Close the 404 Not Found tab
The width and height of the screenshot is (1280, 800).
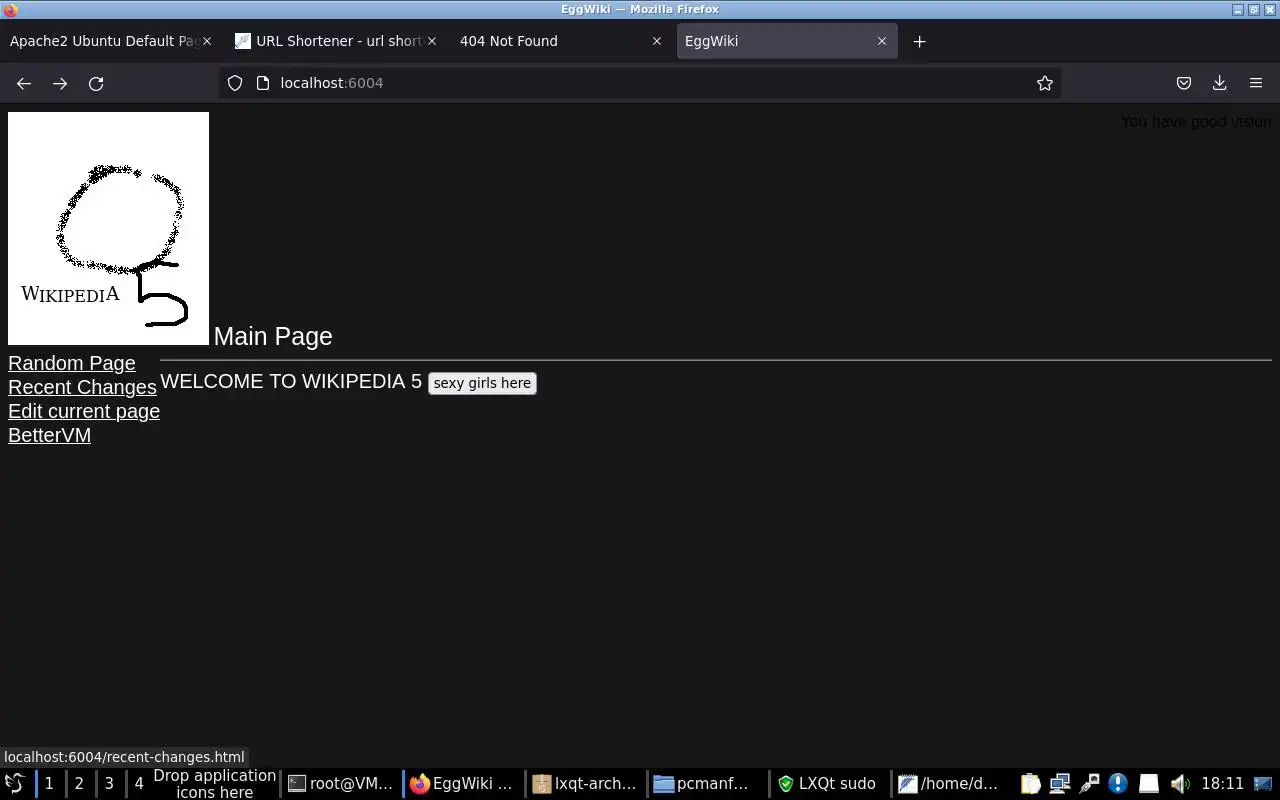(657, 41)
